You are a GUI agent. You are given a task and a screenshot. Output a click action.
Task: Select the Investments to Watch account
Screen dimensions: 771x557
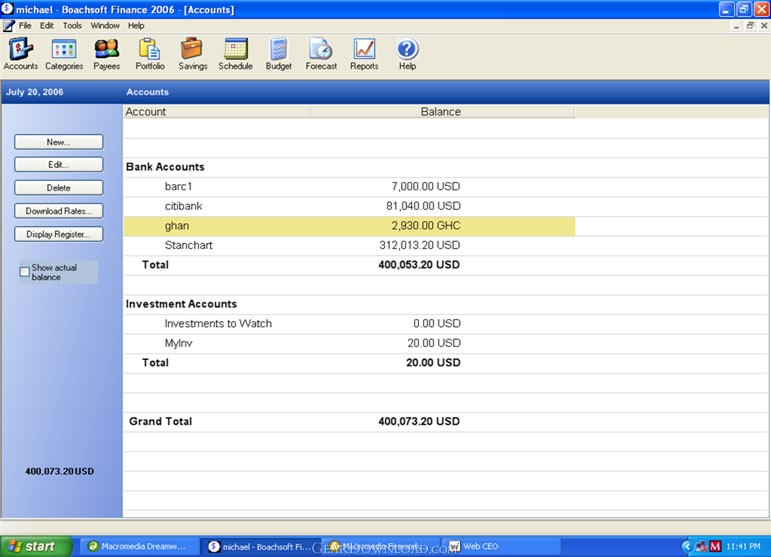(349, 323)
